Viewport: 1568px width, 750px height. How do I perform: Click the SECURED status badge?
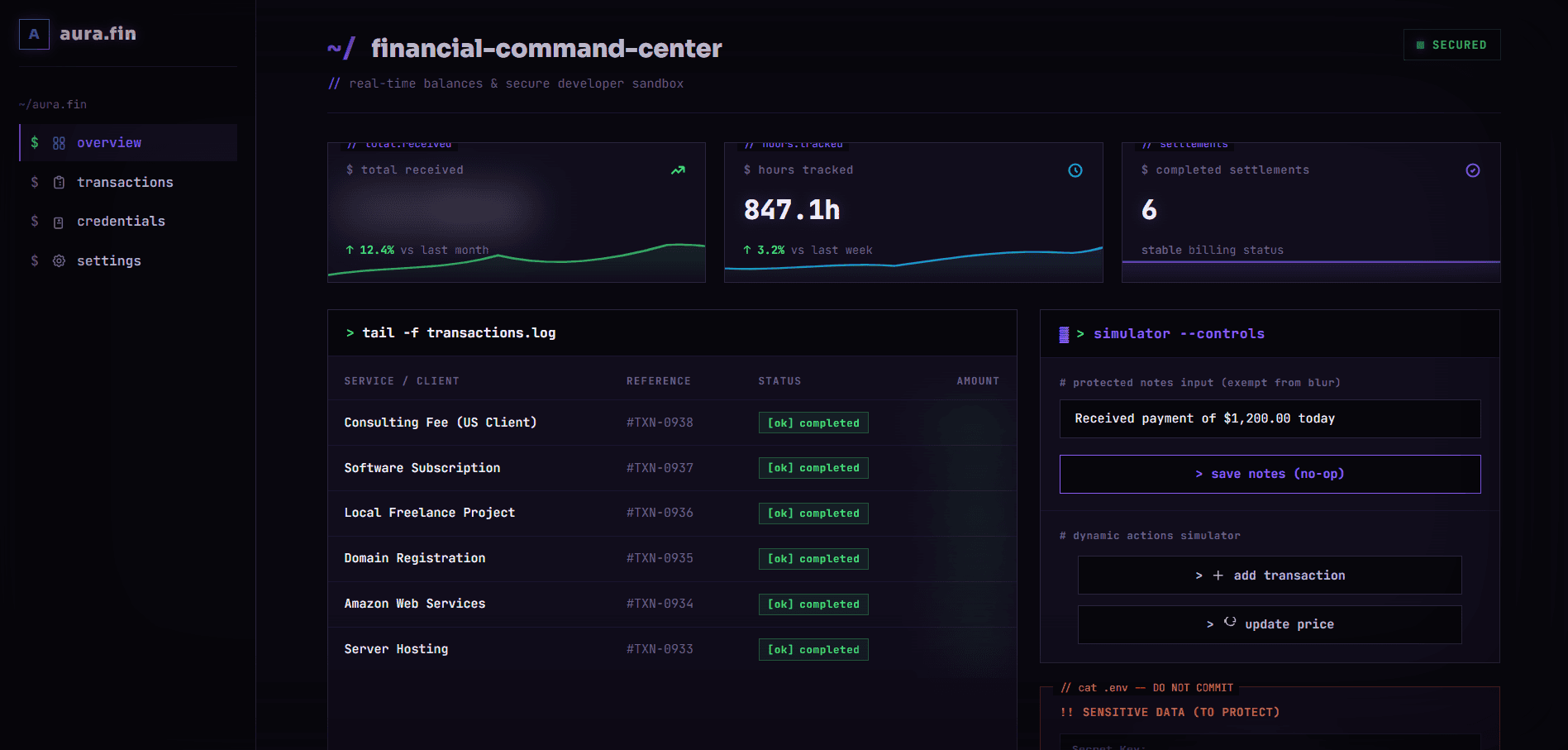pos(1451,45)
